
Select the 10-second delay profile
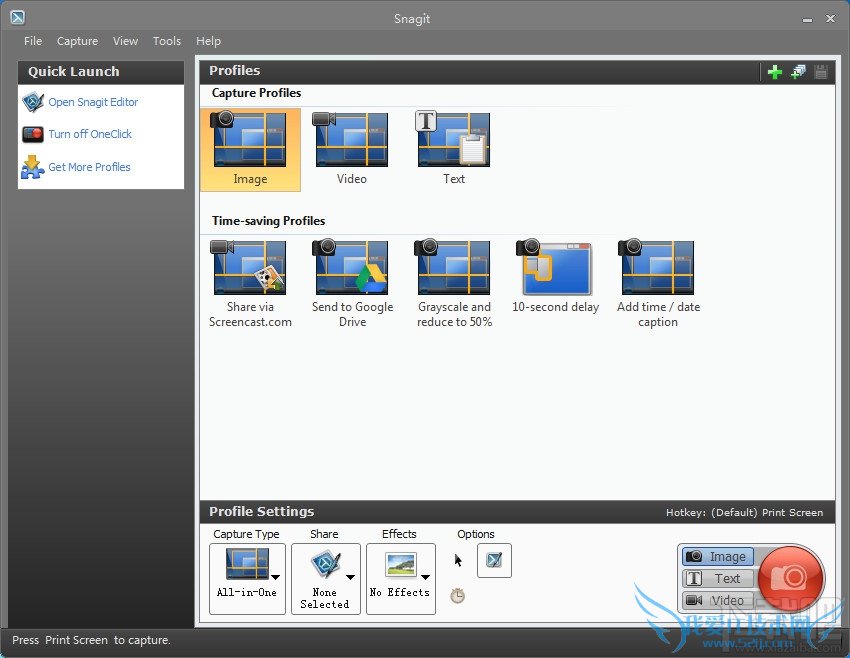click(x=555, y=270)
